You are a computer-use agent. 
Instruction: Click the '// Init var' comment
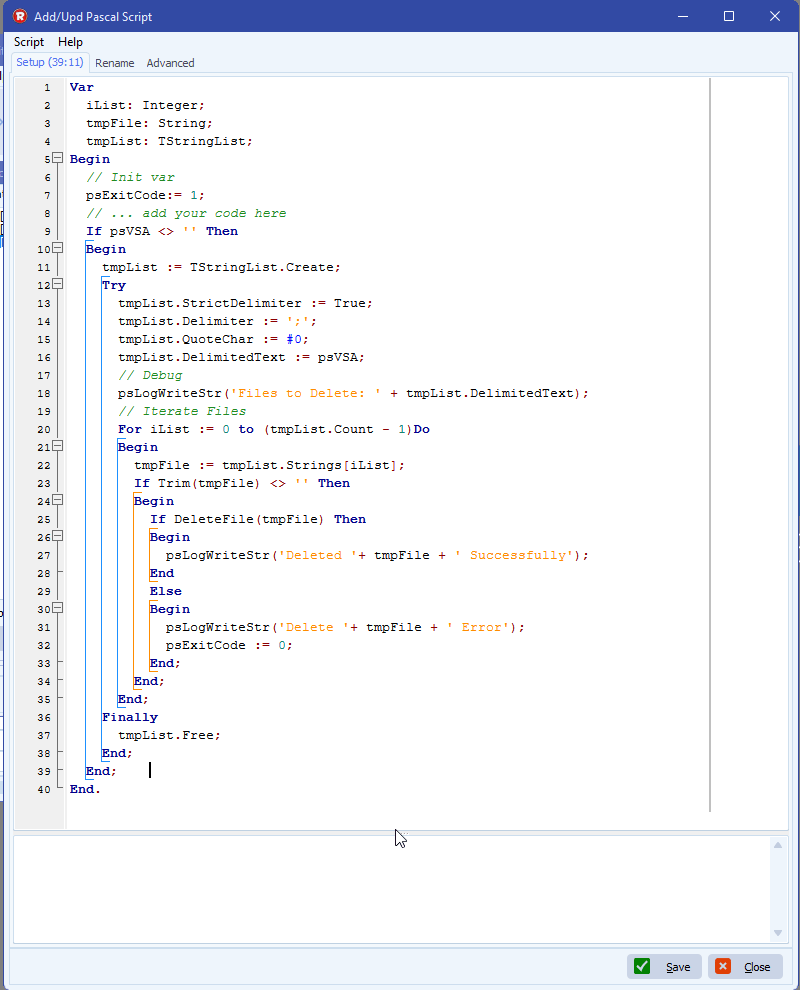point(130,177)
